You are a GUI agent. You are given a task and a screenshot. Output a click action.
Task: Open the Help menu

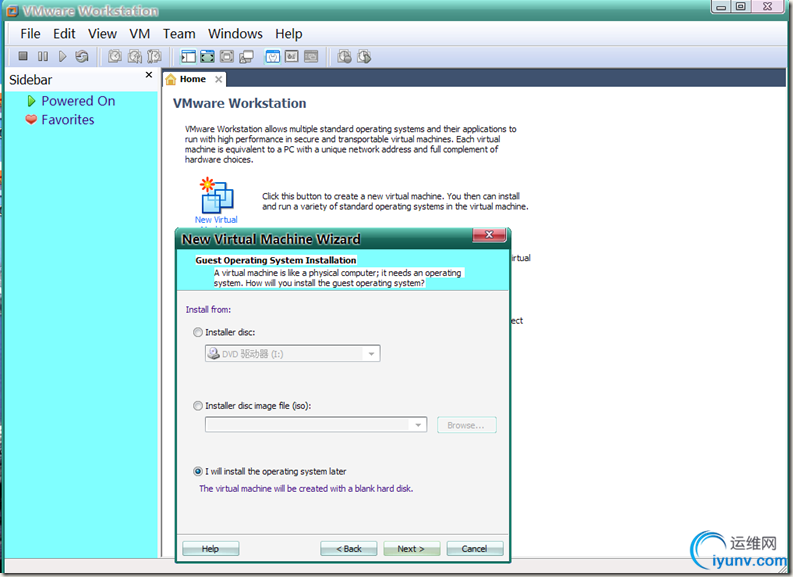(x=289, y=34)
